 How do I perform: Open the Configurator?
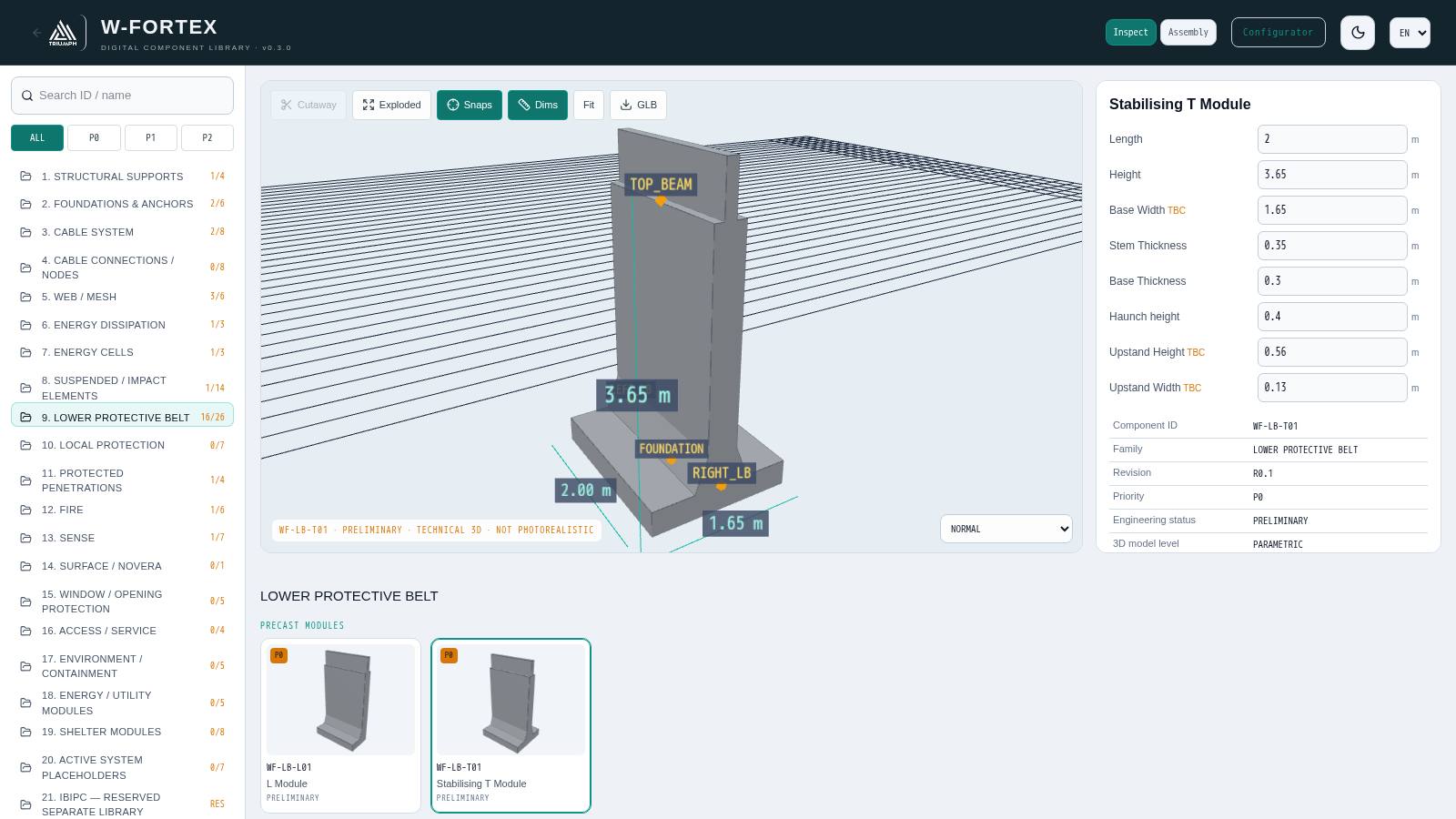[x=1278, y=33]
